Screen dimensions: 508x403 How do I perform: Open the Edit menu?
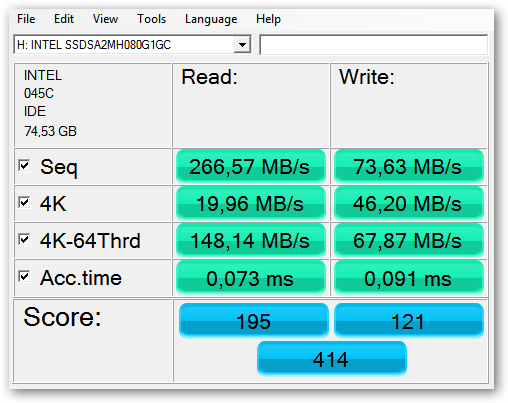pos(64,19)
